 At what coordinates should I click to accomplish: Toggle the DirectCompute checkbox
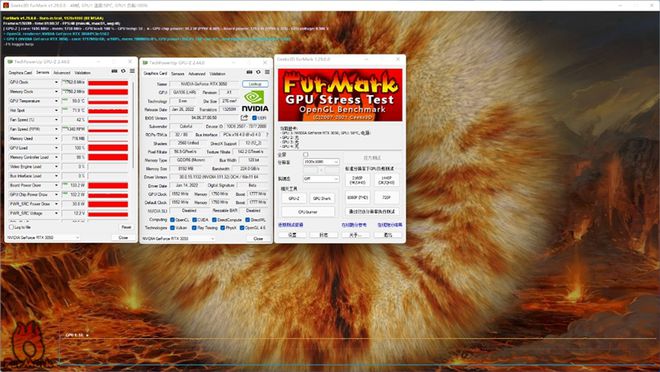pos(214,220)
